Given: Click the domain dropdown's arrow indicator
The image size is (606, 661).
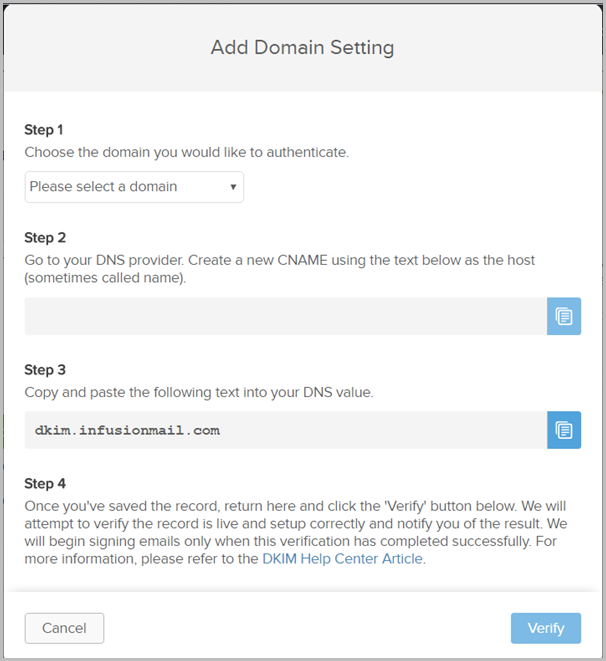Looking at the screenshot, I should 233,187.
